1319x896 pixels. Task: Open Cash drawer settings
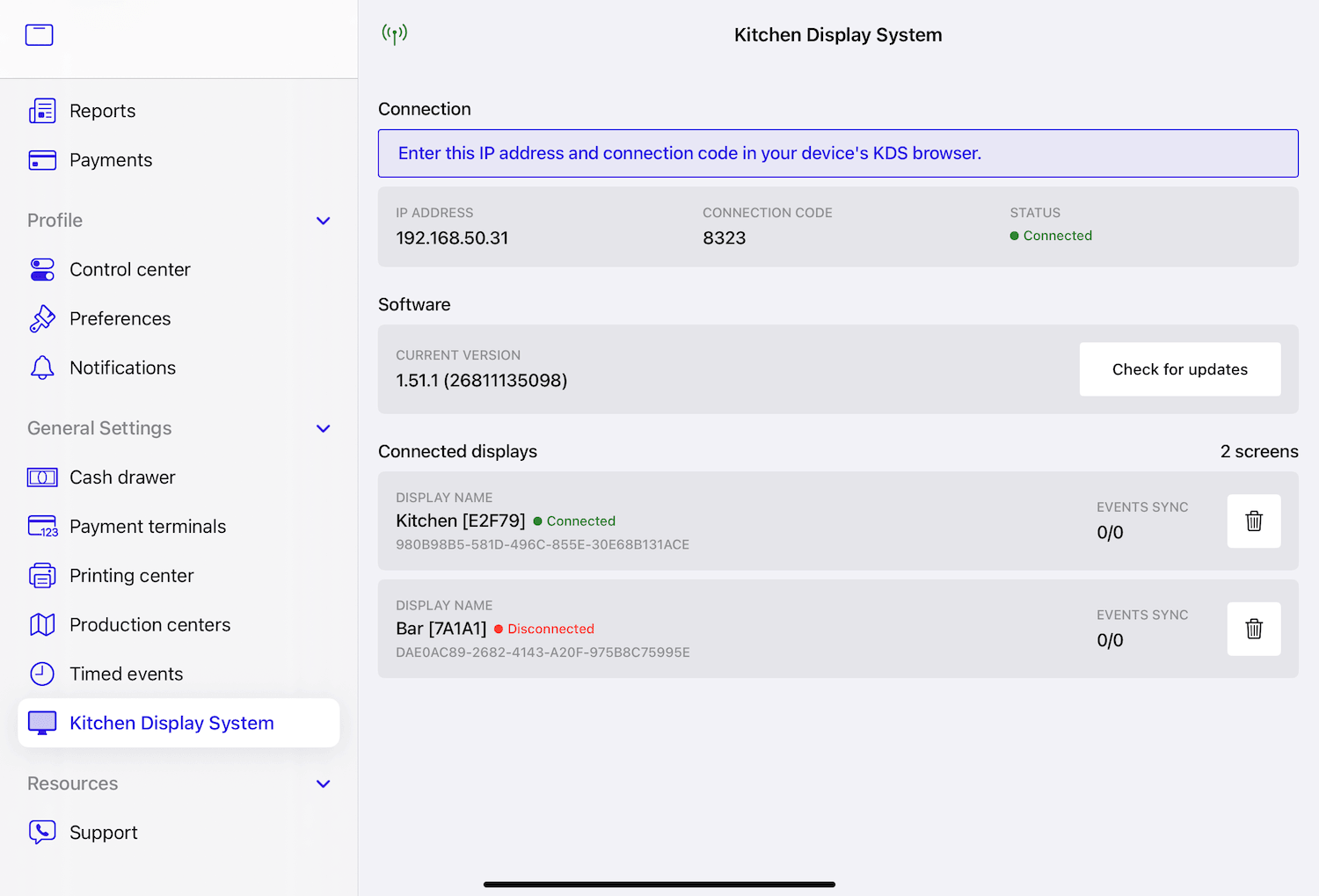click(x=179, y=477)
